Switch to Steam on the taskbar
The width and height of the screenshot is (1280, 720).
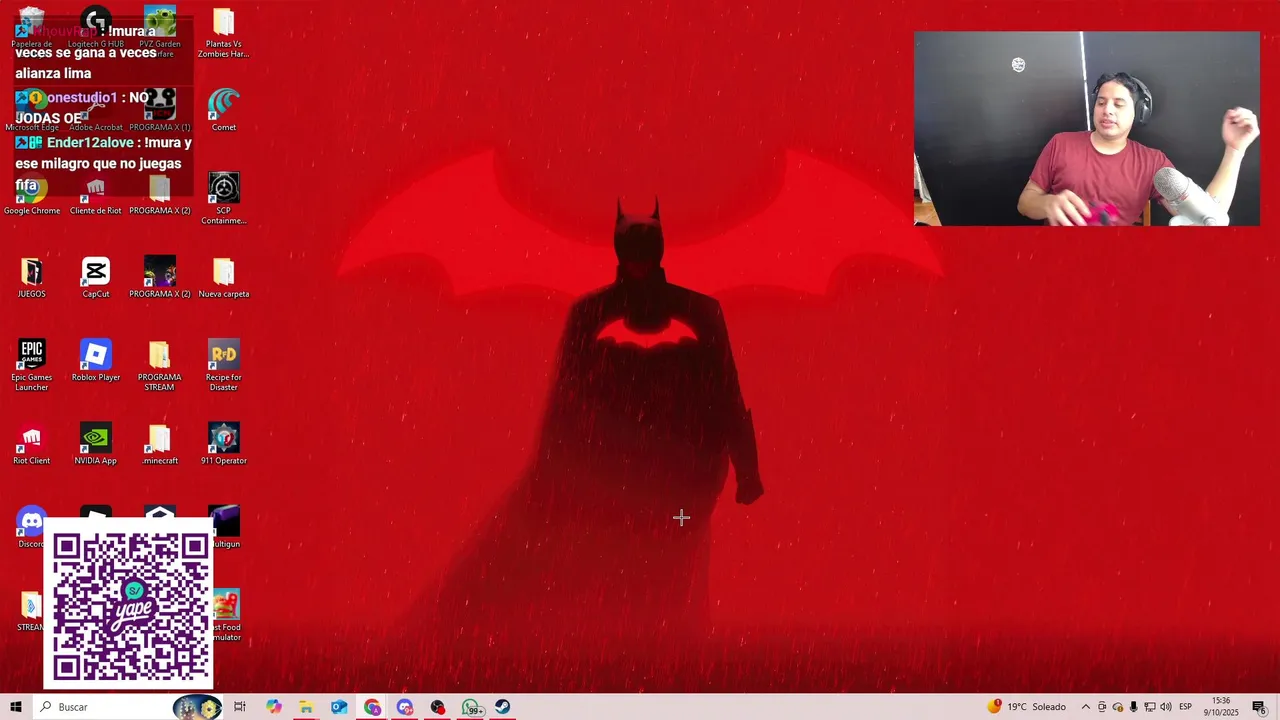[x=503, y=707]
